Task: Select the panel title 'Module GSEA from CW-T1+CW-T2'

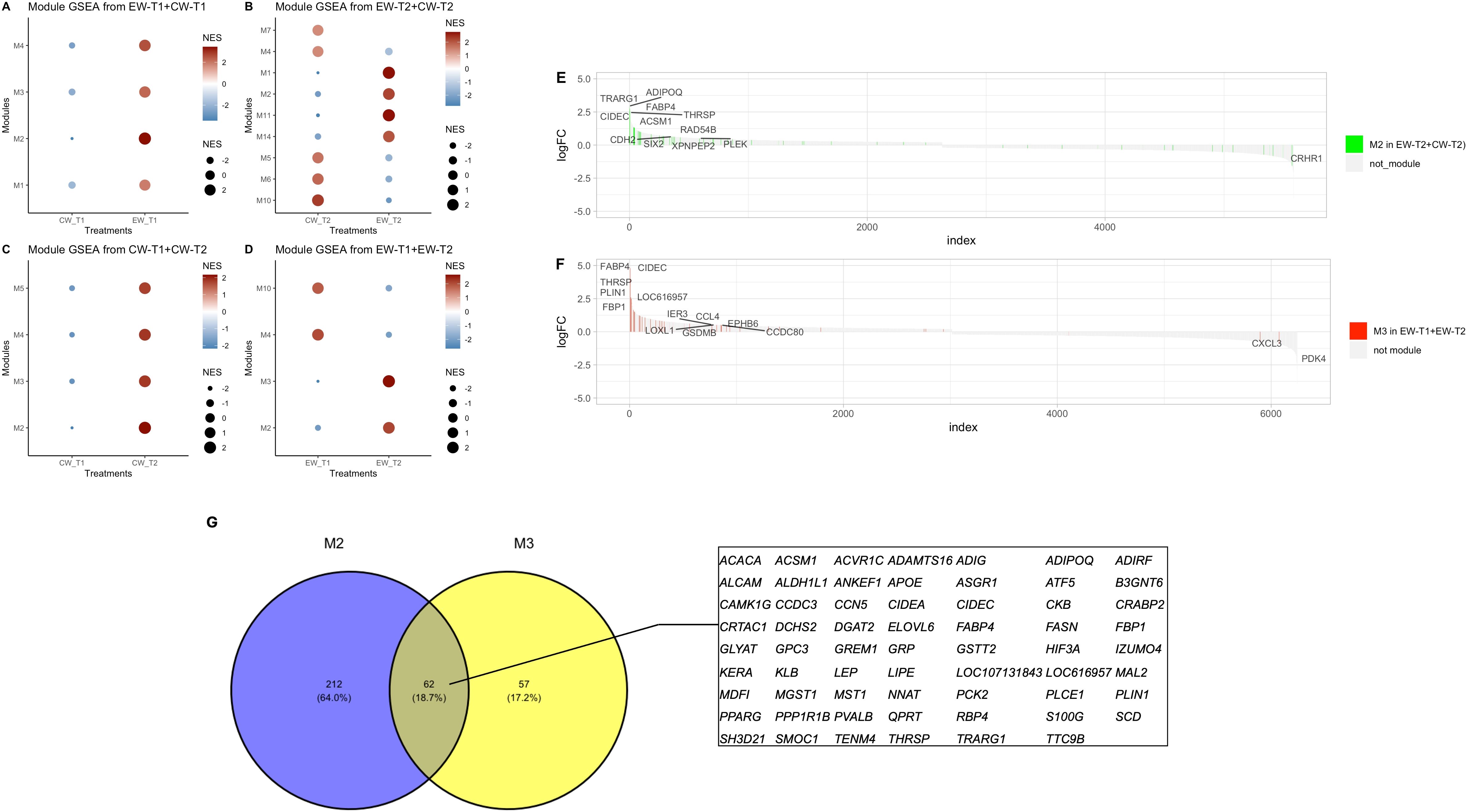Action: (117, 249)
